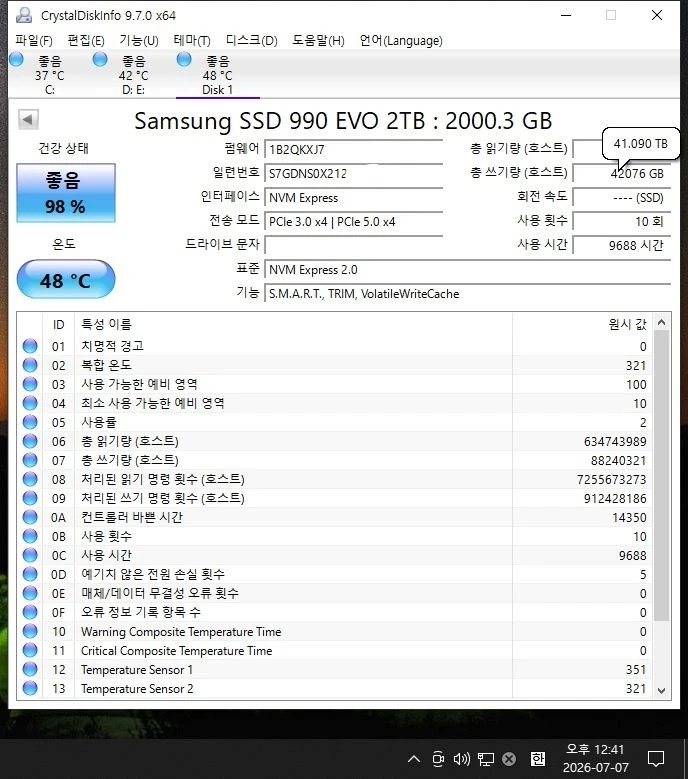This screenshot has width=688, height=779.
Task: Click status orb for ID 0E 무결성 오류
Action: (30, 593)
